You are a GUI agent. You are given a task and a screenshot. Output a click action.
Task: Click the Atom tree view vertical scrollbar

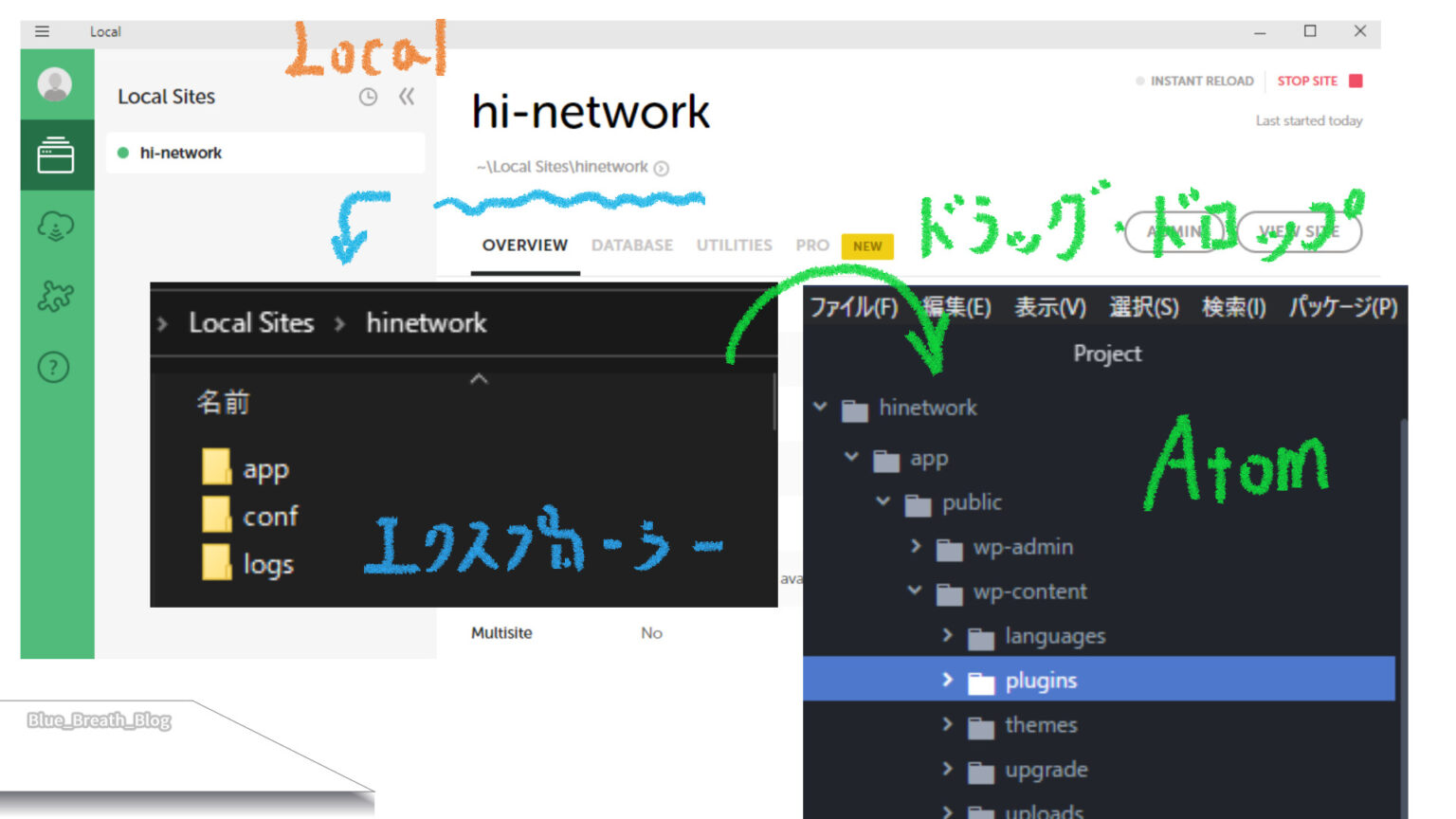(x=1403, y=616)
